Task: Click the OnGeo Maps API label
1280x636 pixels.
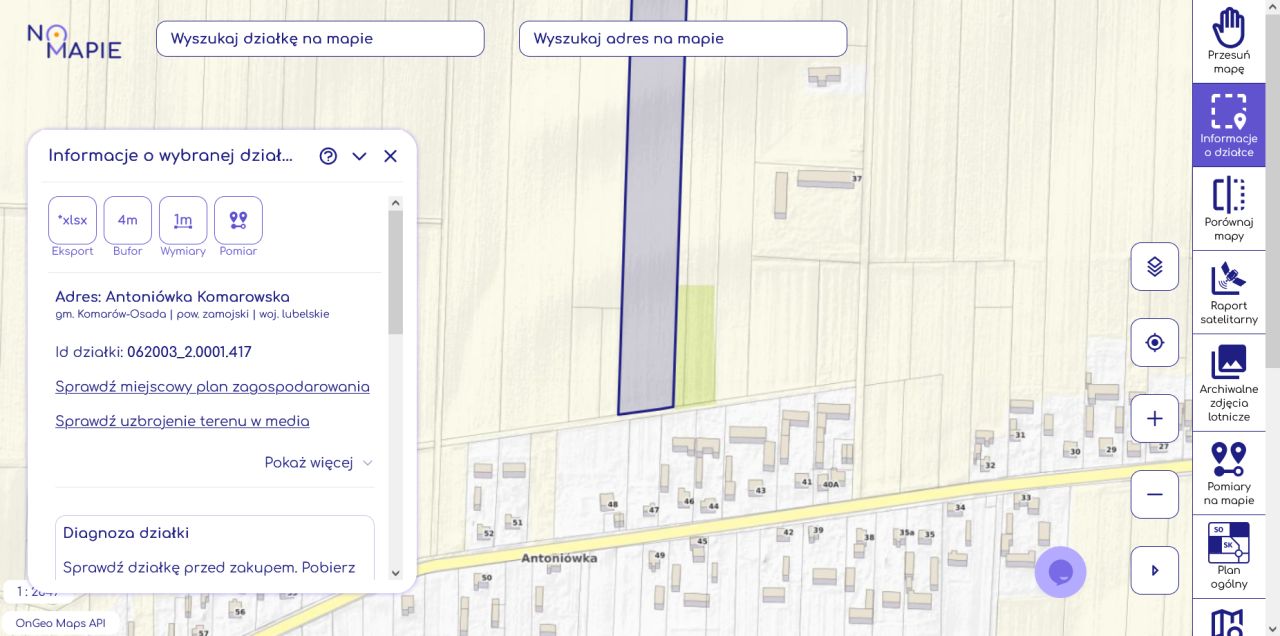Action: pos(60,623)
